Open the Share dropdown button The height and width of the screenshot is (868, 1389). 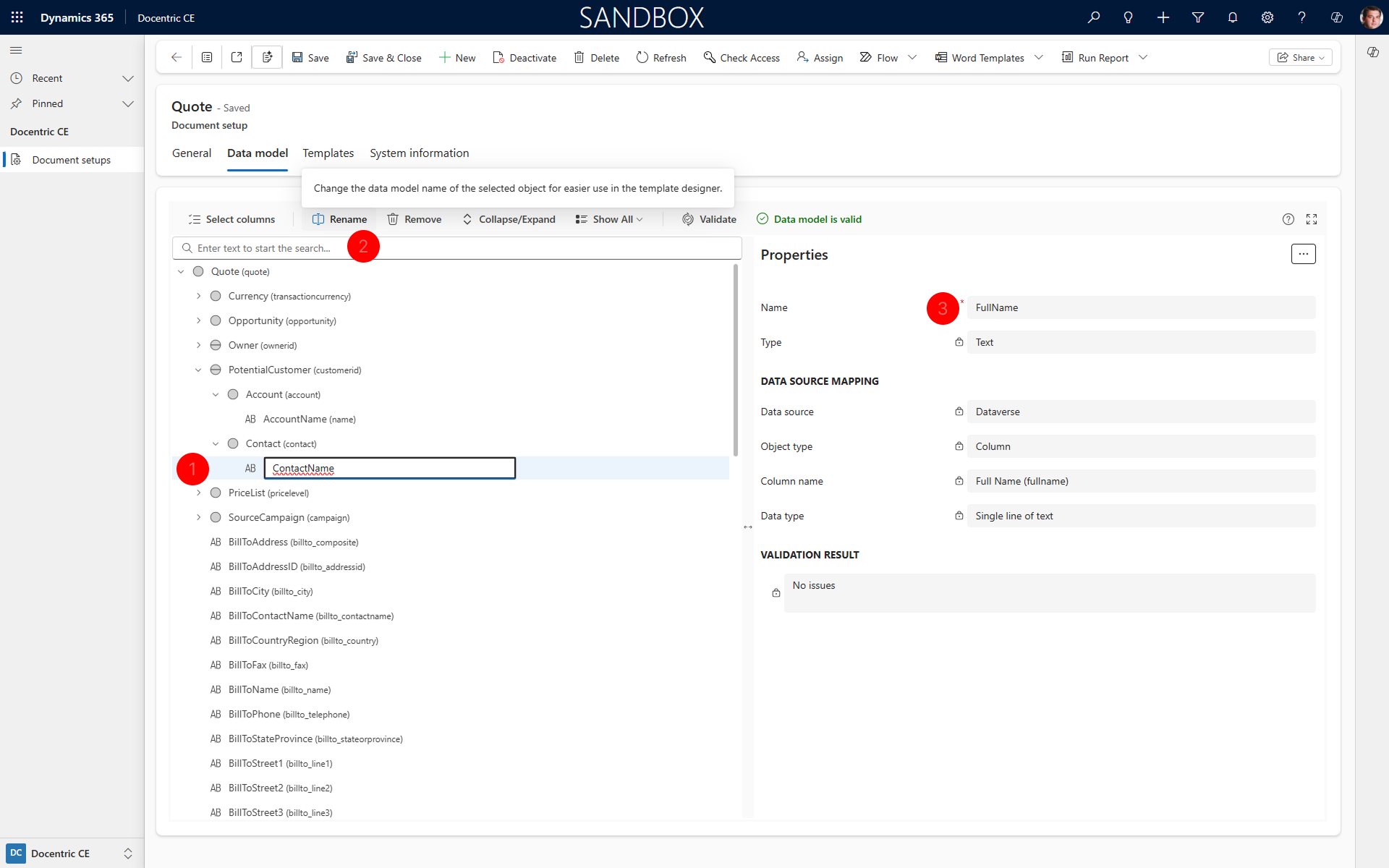click(1300, 57)
